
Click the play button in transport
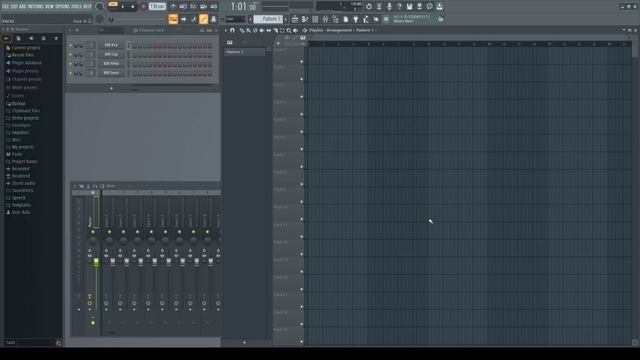[123, 7]
